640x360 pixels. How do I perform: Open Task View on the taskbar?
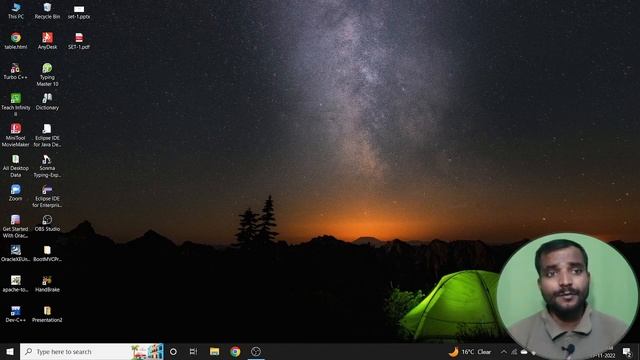(193, 351)
